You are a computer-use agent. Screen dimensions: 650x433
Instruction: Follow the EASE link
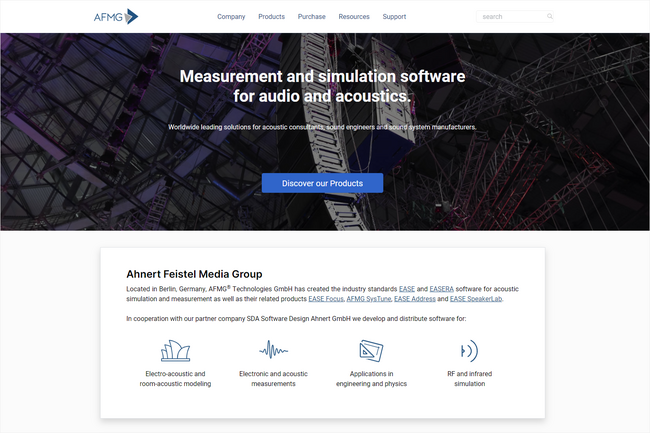click(407, 289)
